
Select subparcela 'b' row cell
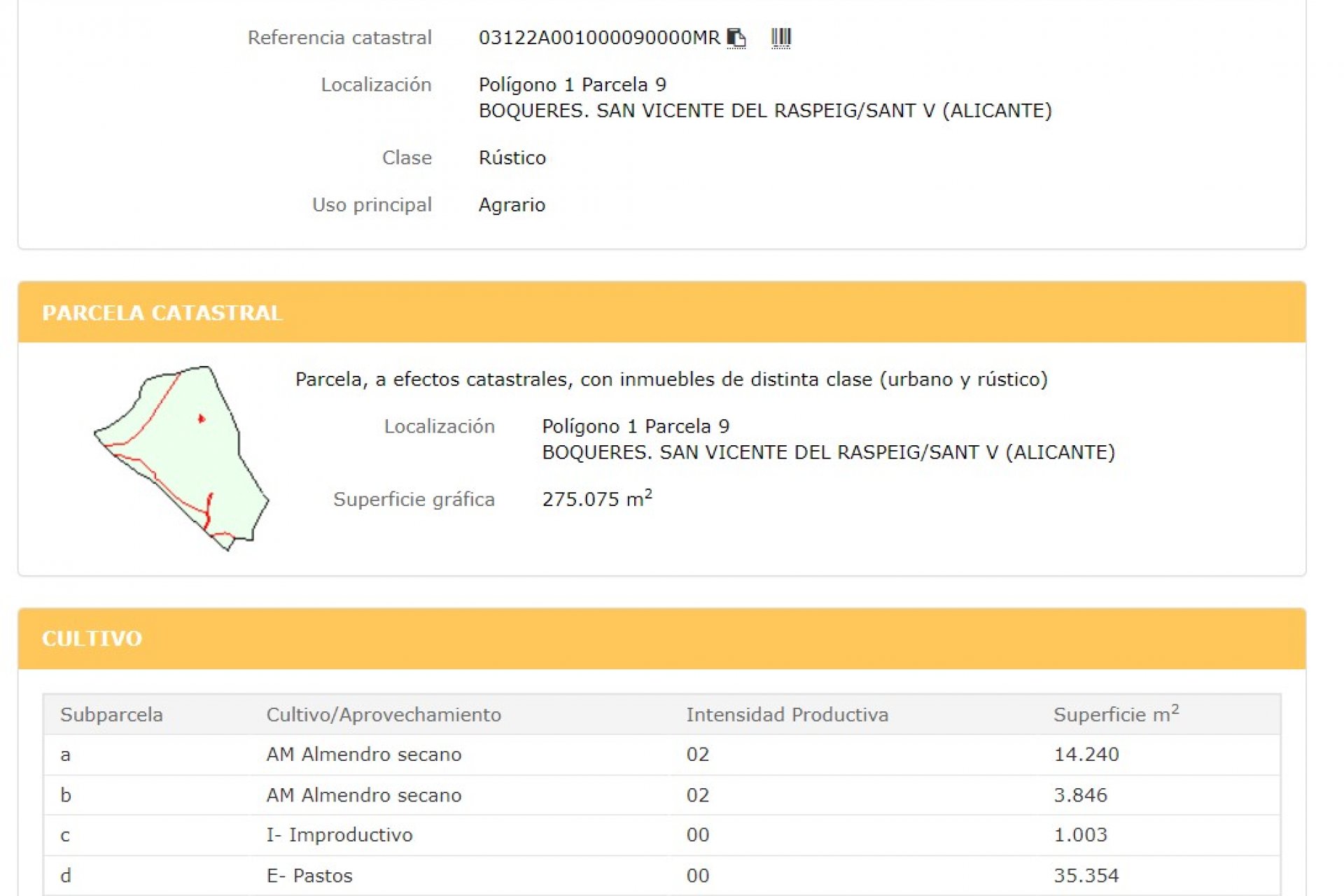pyautogui.click(x=66, y=795)
